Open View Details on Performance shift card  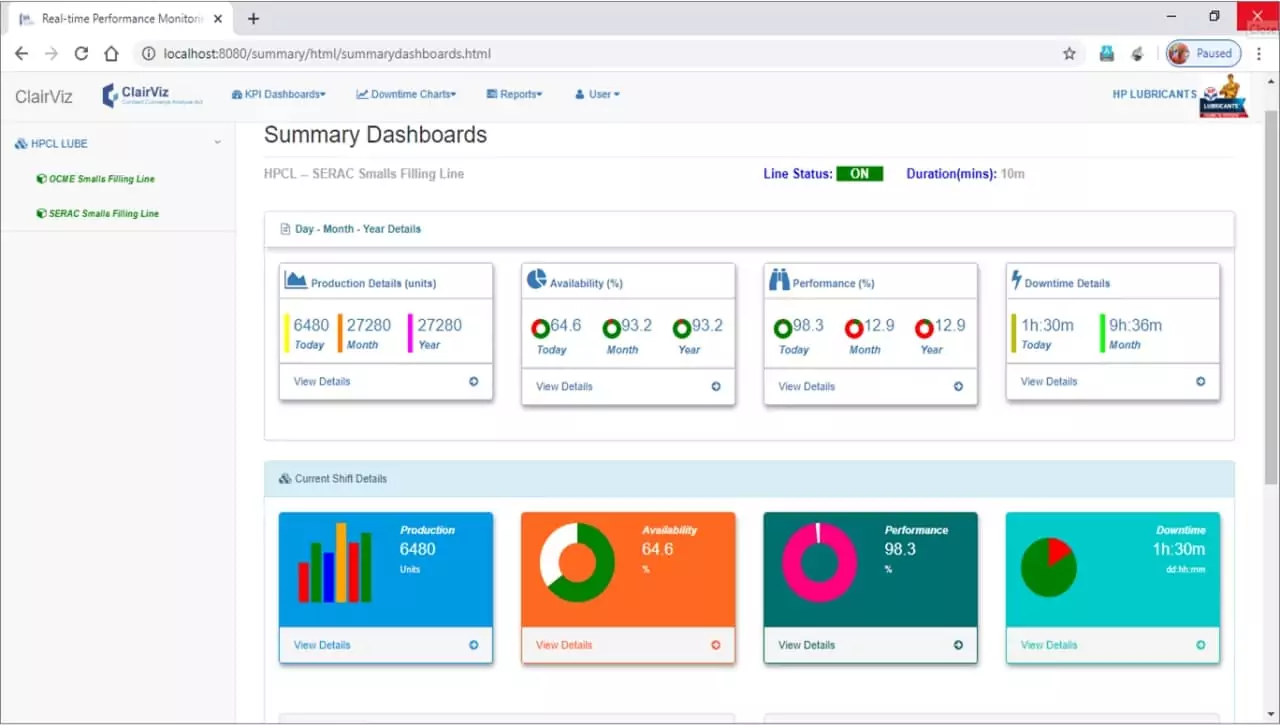pos(806,645)
